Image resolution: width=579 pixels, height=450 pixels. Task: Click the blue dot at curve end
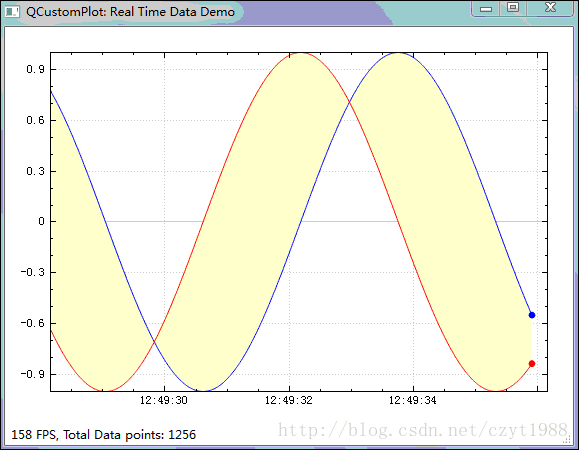click(532, 315)
